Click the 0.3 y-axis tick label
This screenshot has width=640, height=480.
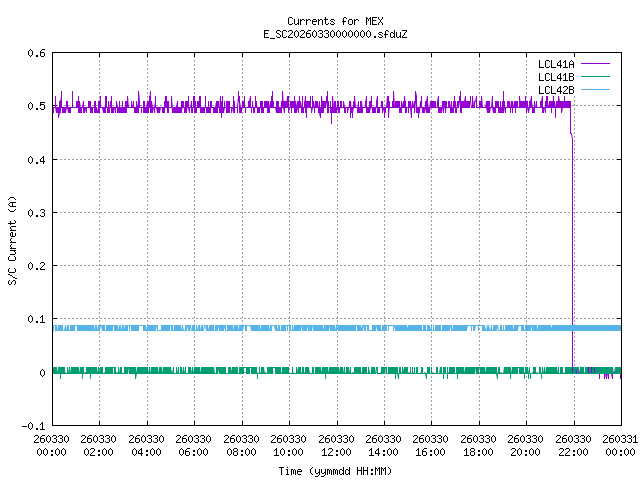[x=36, y=213]
